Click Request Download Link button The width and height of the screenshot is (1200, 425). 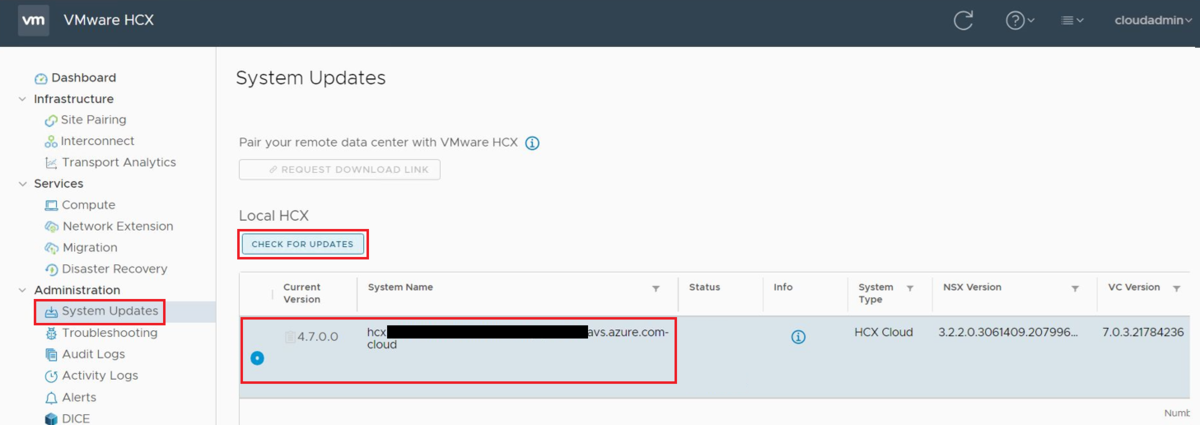[x=339, y=169]
